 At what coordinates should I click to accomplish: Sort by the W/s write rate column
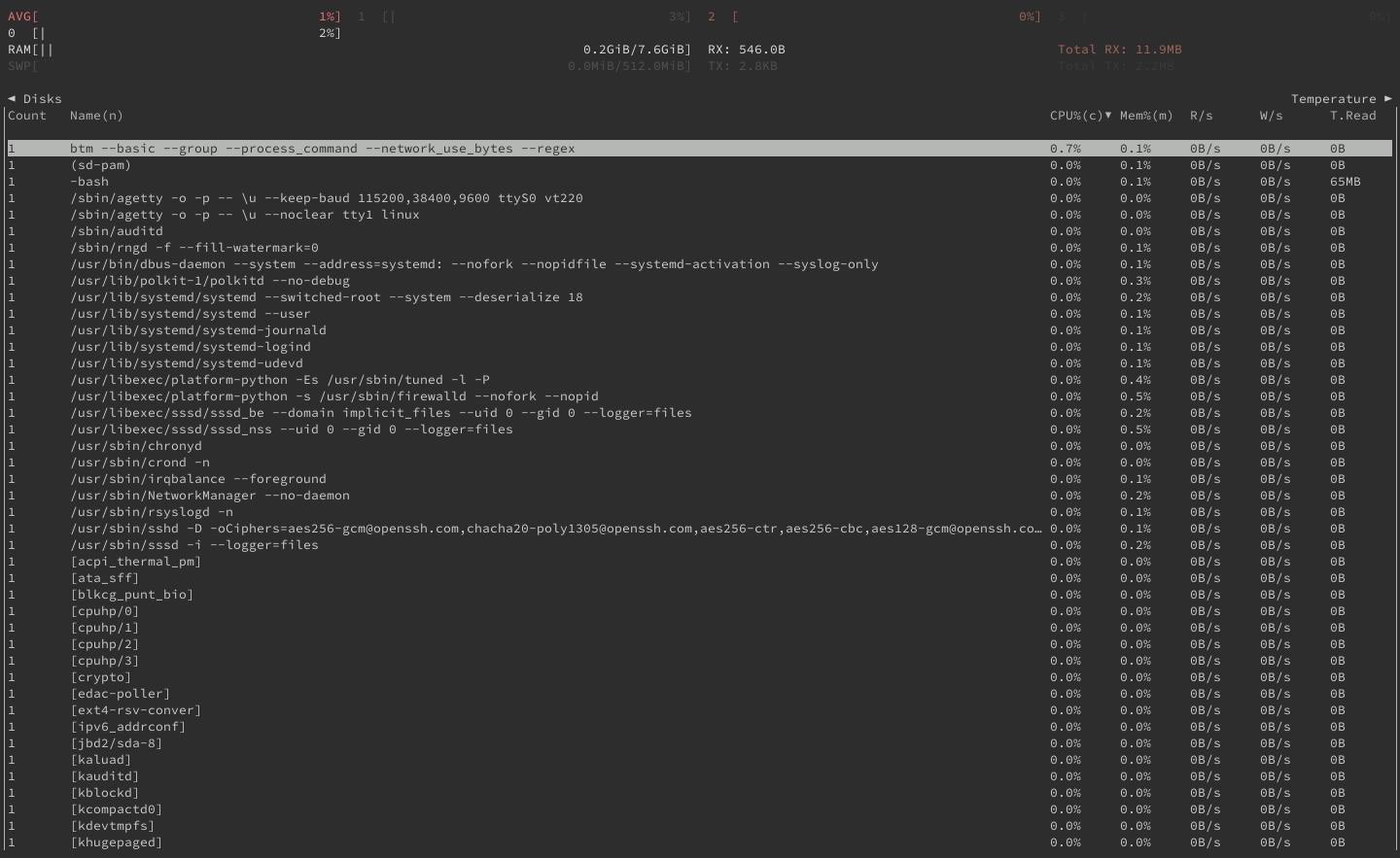coord(1271,115)
